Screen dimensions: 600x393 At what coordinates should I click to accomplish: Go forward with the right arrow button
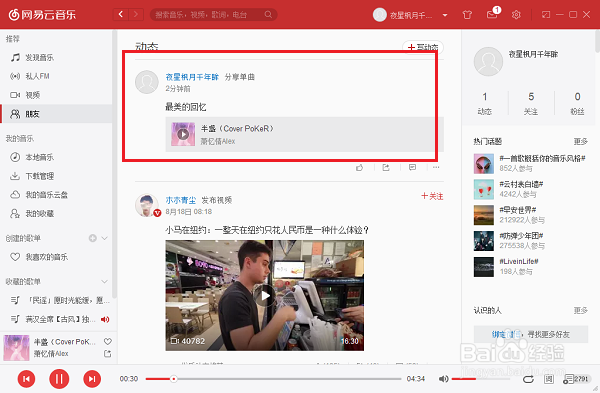click(x=135, y=15)
